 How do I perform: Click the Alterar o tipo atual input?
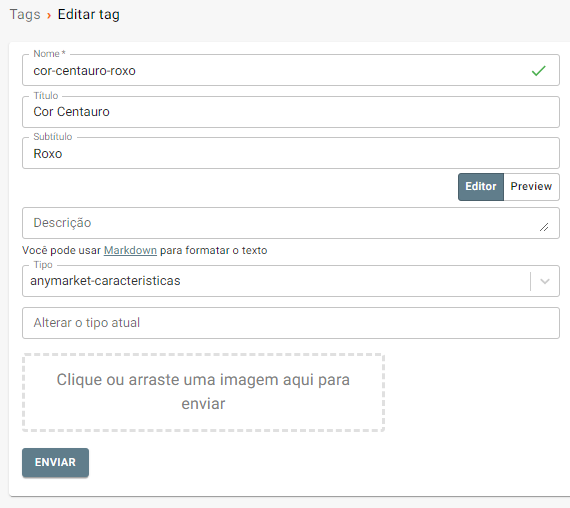[x=290, y=323]
